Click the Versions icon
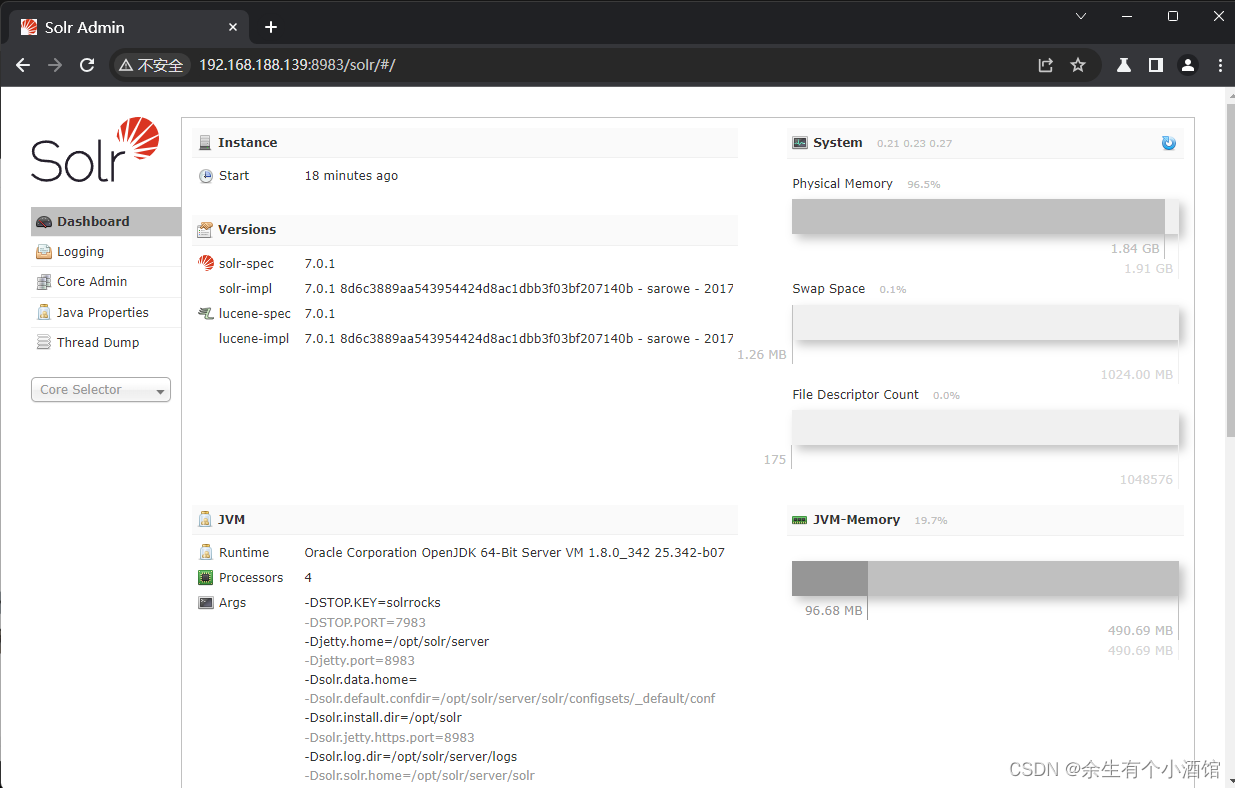This screenshot has width=1235, height=788. tap(205, 230)
